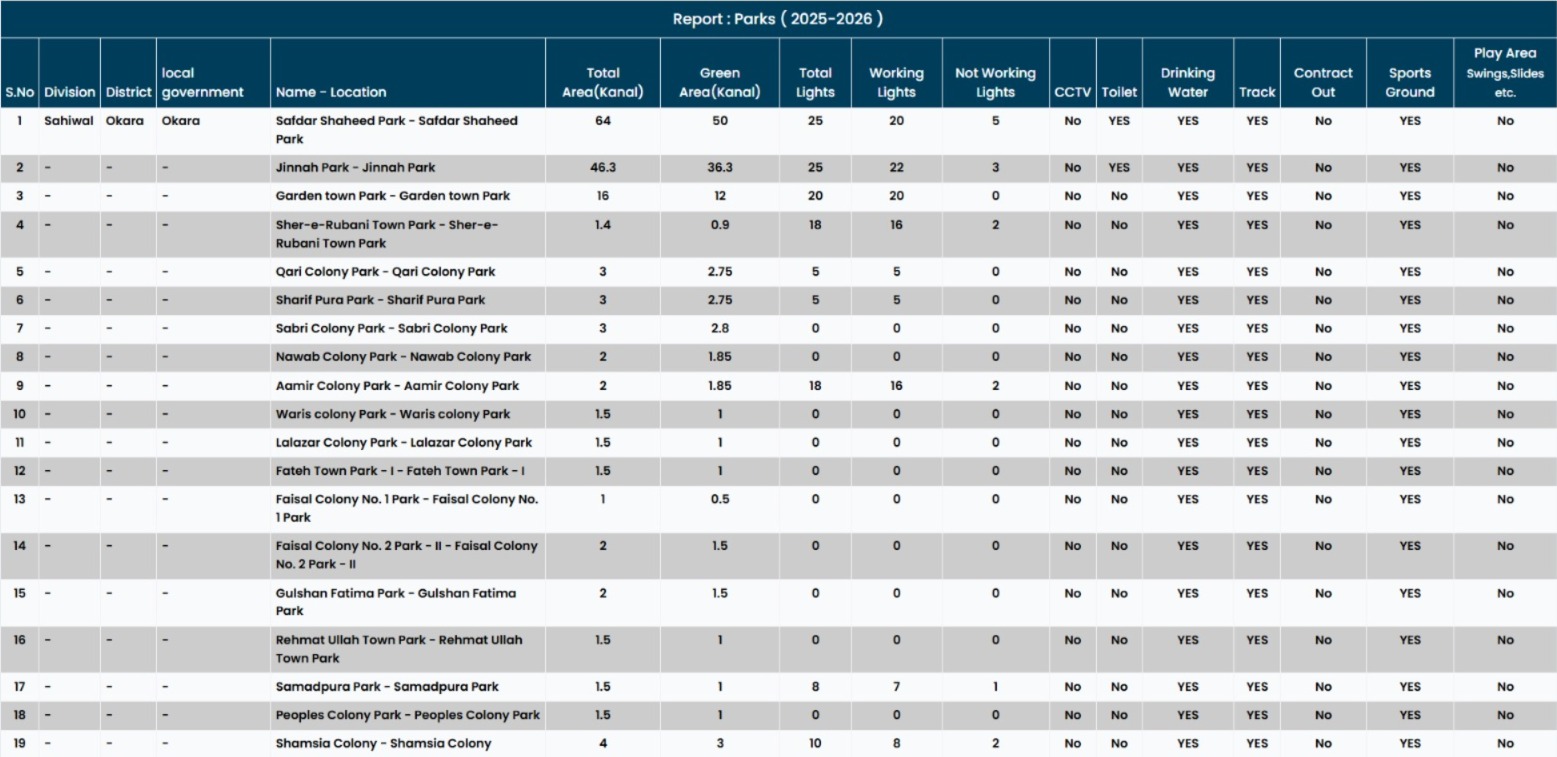Click the Contract Out column header

(x=1322, y=82)
